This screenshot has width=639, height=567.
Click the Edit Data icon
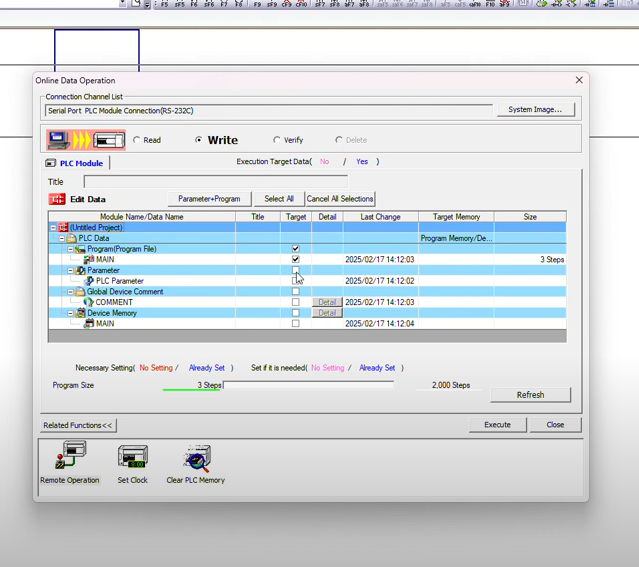point(57,199)
